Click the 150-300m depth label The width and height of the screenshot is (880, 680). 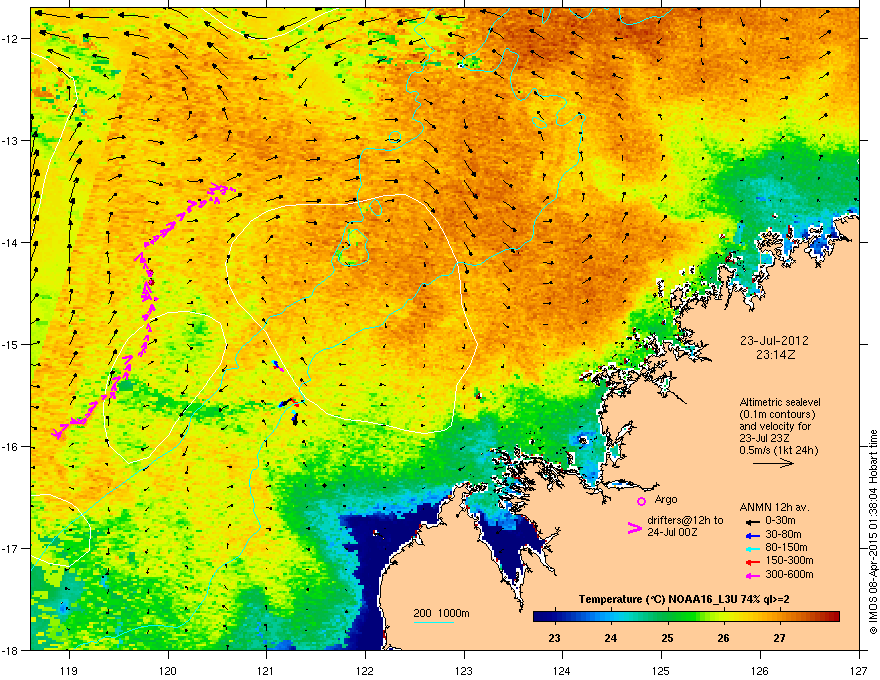[x=789, y=560]
